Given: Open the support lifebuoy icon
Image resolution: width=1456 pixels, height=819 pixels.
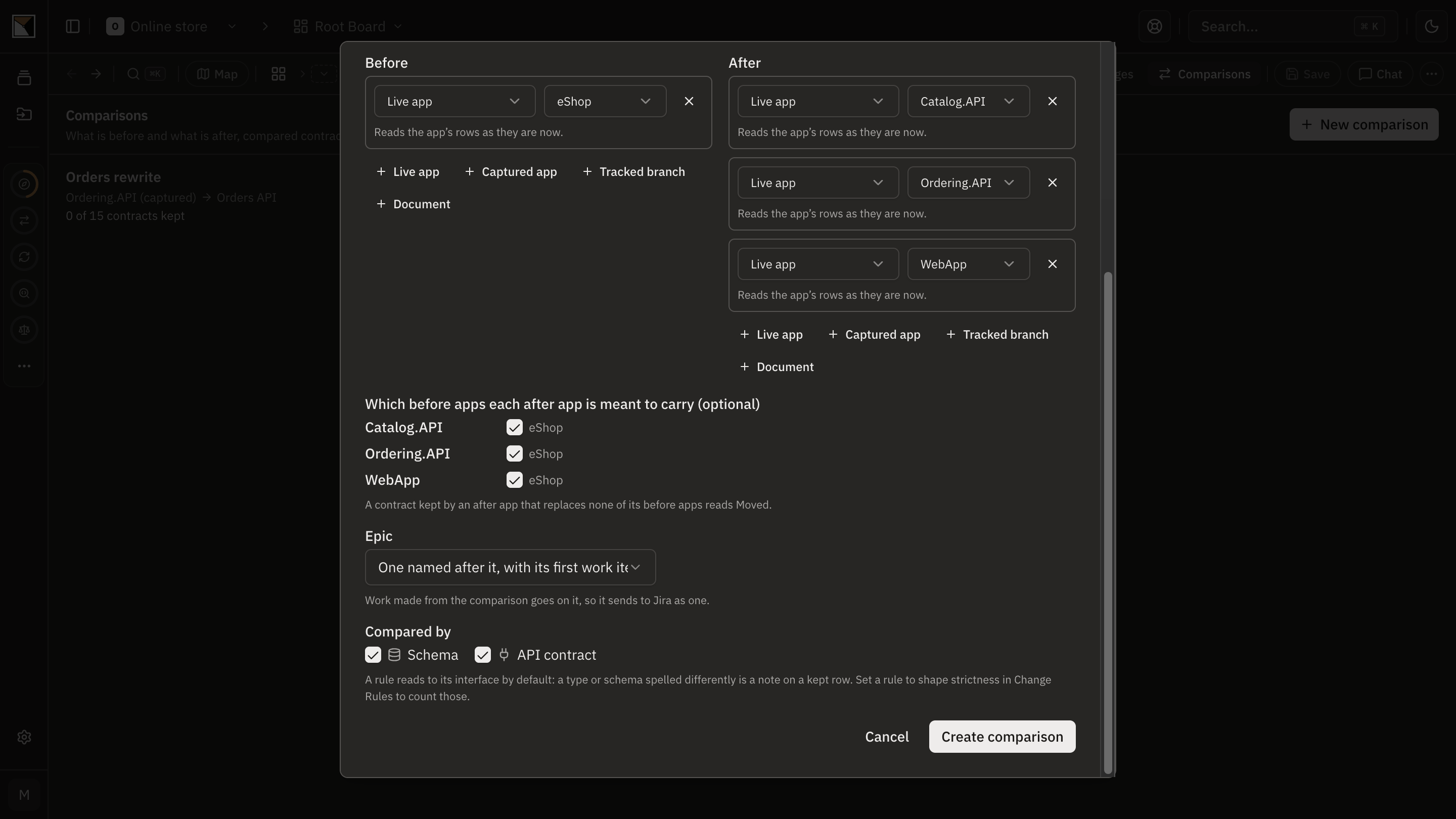Looking at the screenshot, I should click(1154, 27).
